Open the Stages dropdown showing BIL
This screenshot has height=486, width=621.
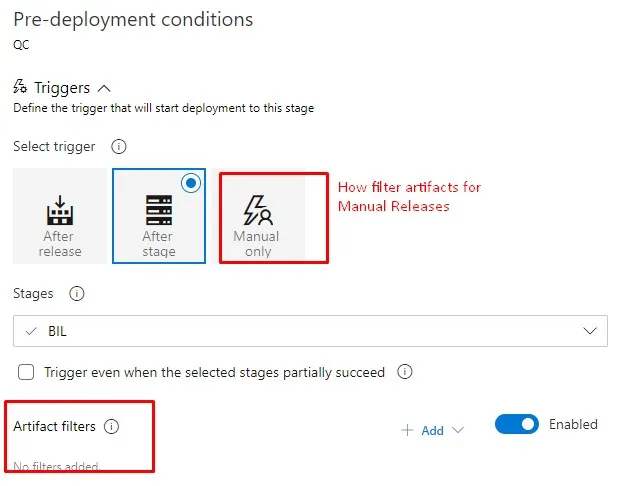(310, 330)
